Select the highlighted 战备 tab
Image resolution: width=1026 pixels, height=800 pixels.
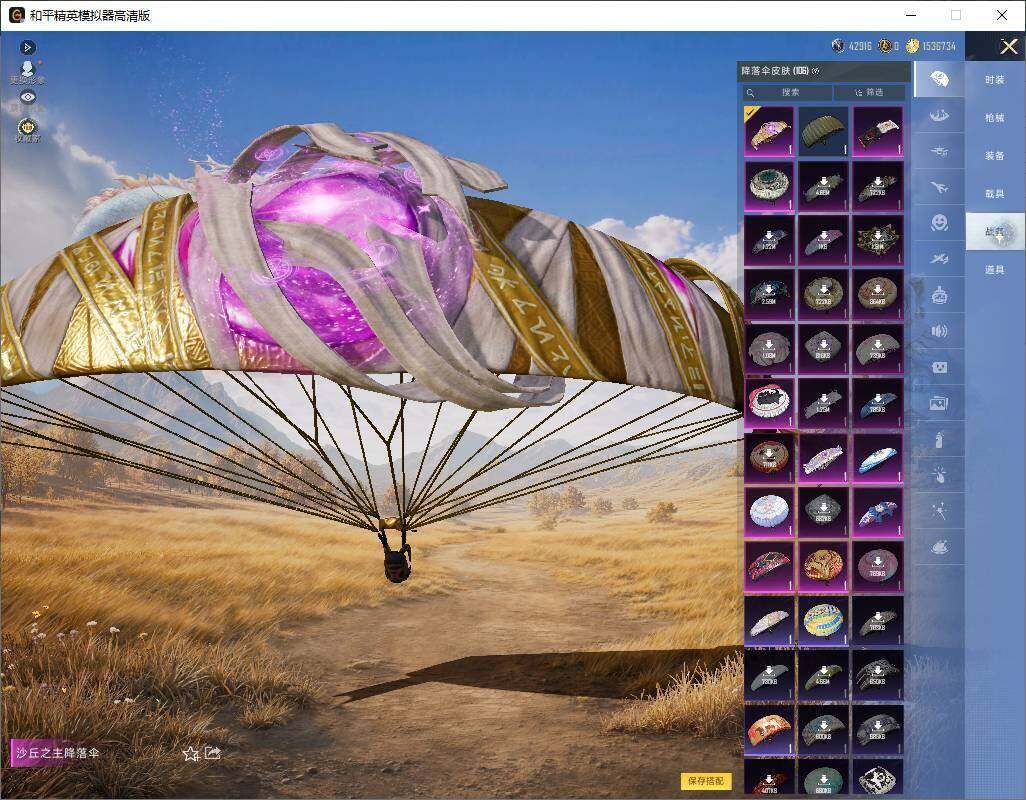coord(995,232)
